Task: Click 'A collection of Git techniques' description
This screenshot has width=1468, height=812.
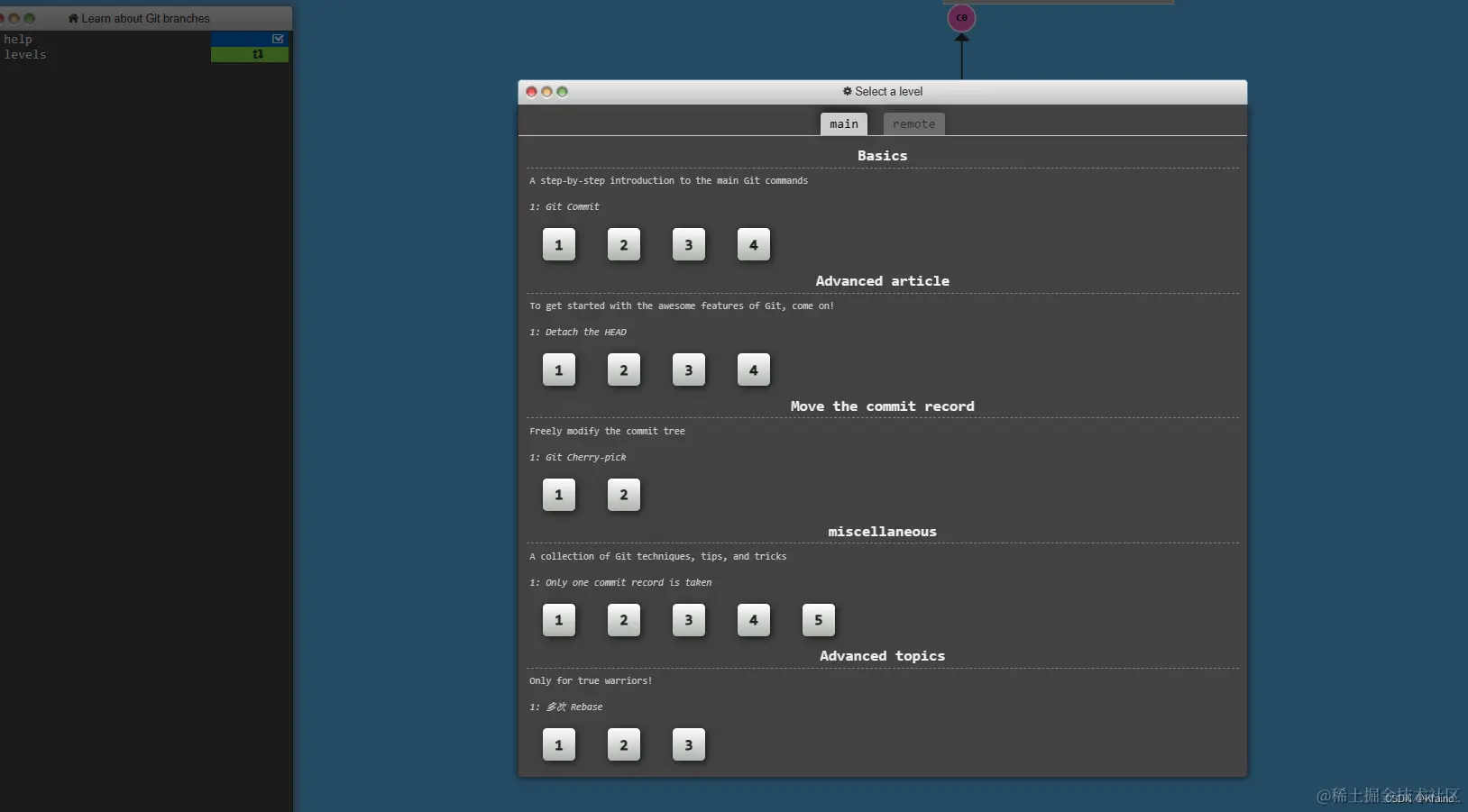Action: [x=657, y=556]
